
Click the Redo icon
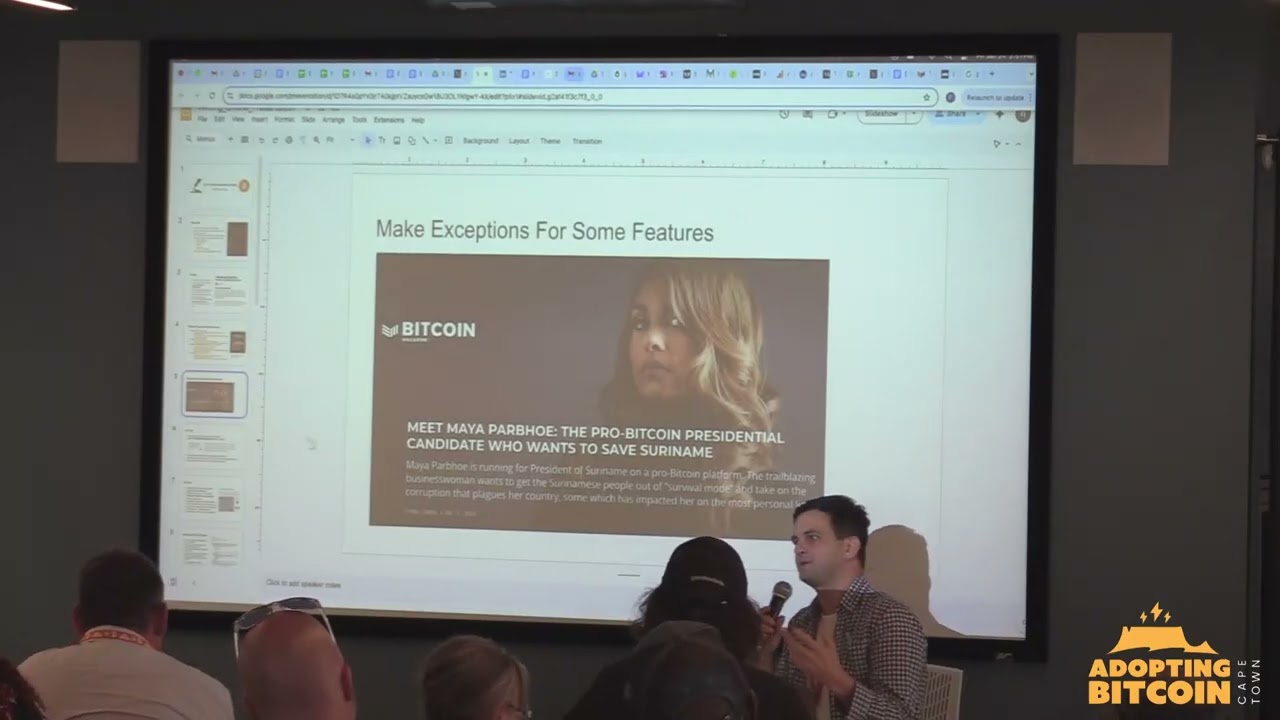275,140
